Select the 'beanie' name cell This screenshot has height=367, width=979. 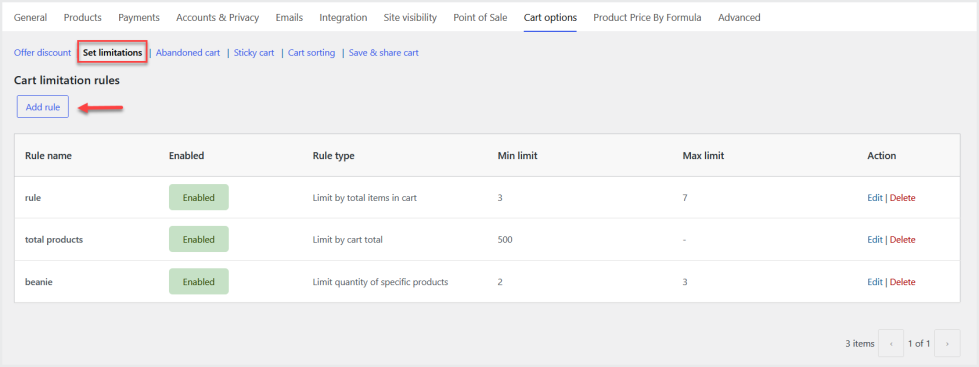coord(39,282)
